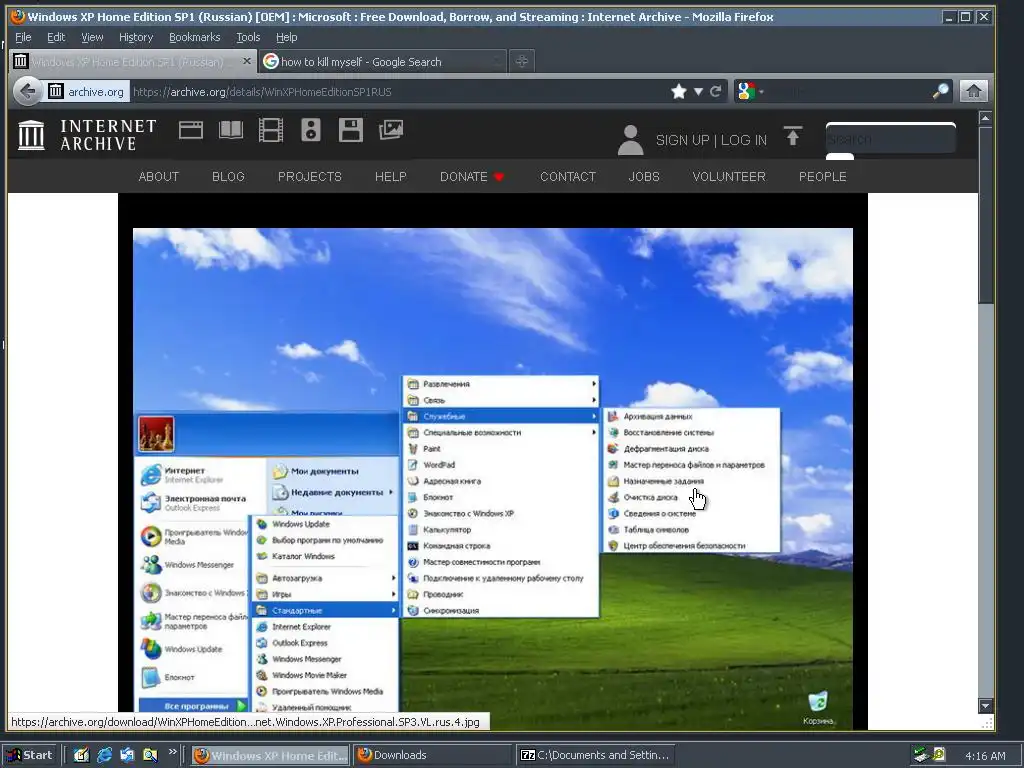Viewport: 1024px width, 768px height.
Task: Bookmark this page with the star icon
Action: click(x=679, y=91)
